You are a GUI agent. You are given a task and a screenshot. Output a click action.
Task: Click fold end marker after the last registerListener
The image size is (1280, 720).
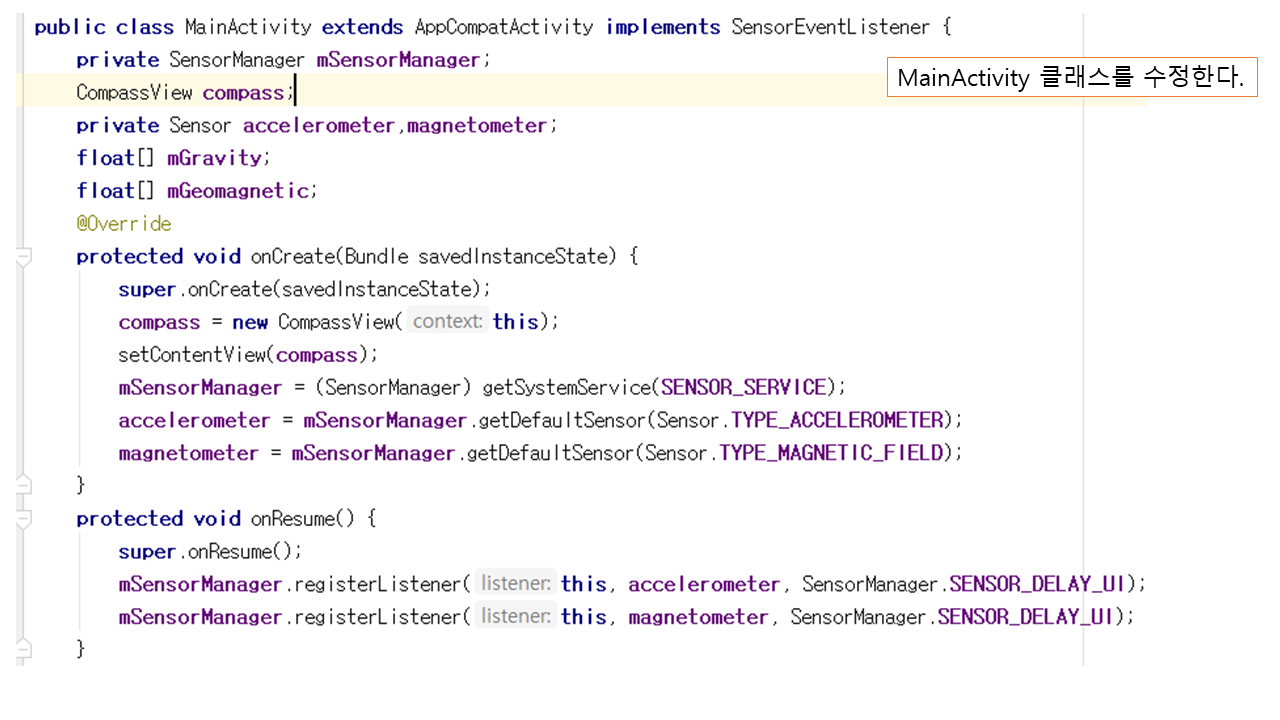point(24,649)
